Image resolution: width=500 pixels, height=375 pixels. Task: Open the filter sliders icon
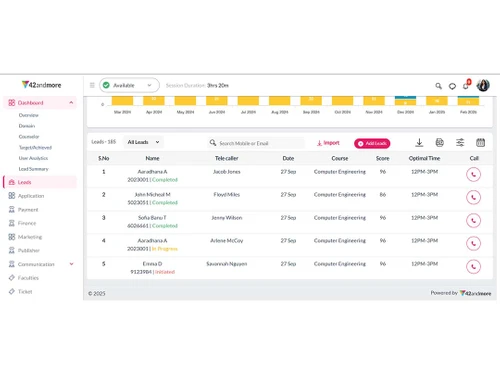tap(460, 143)
